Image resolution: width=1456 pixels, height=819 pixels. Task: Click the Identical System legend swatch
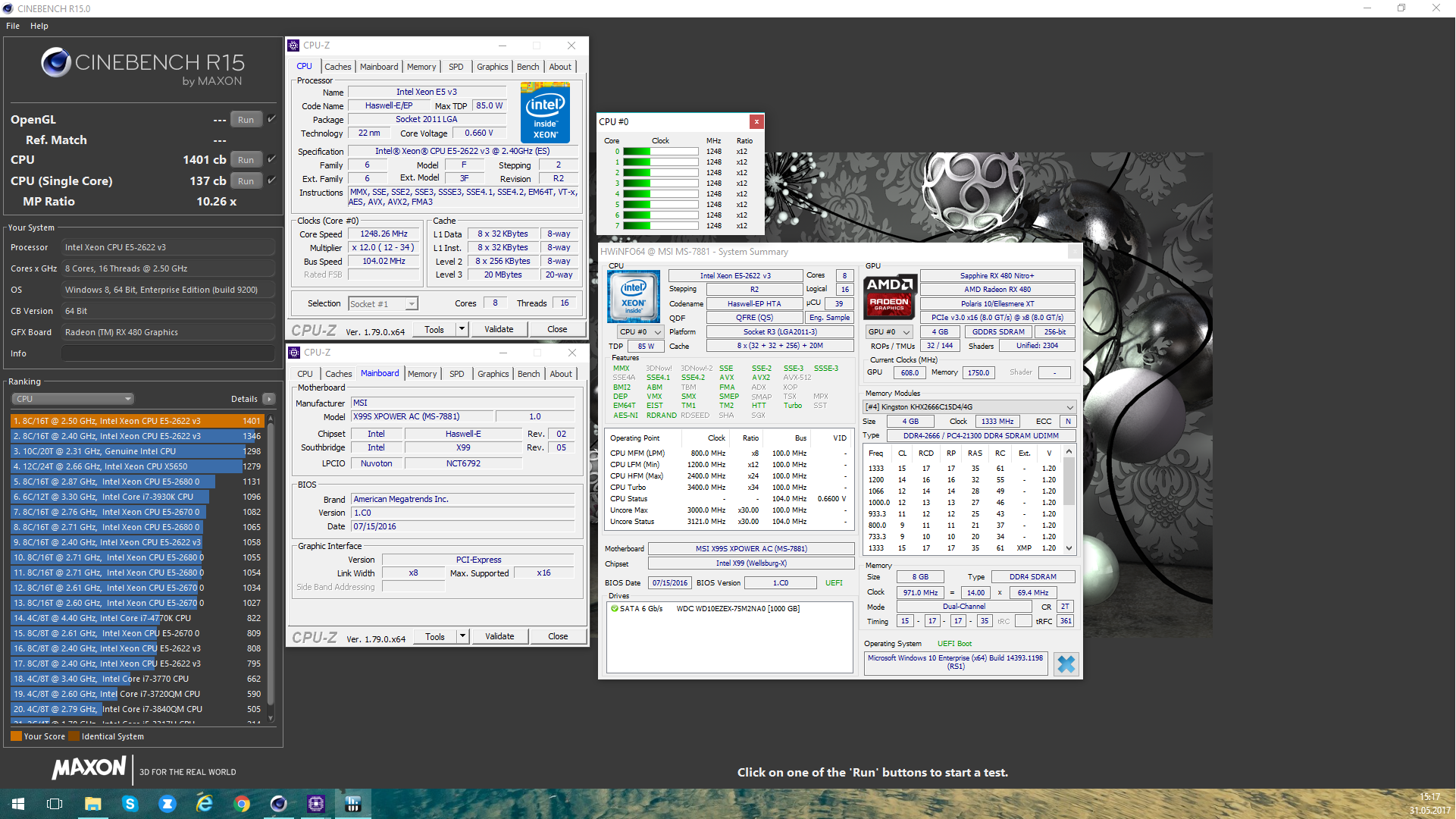coord(74,736)
